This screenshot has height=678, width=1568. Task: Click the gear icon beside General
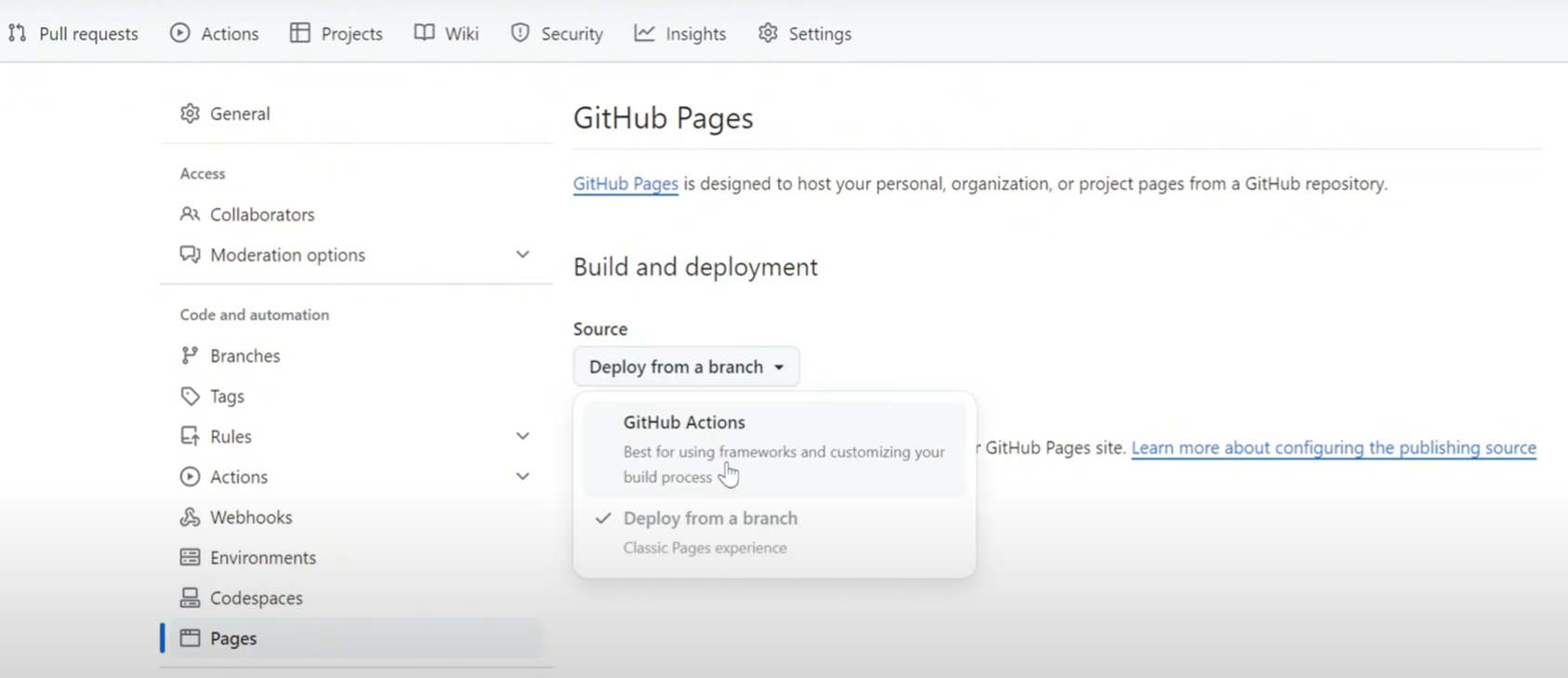point(191,113)
